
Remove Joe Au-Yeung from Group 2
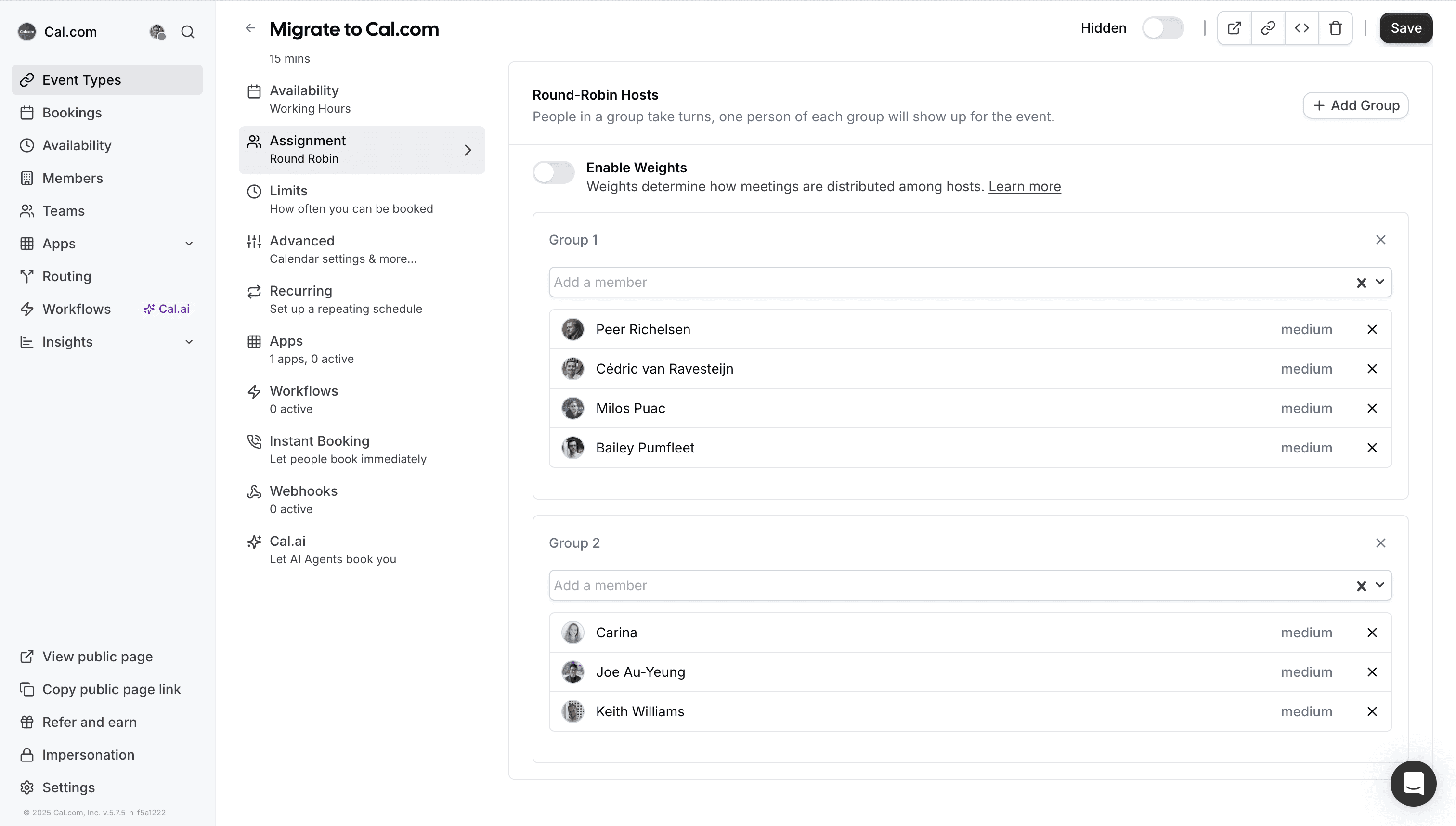point(1372,672)
